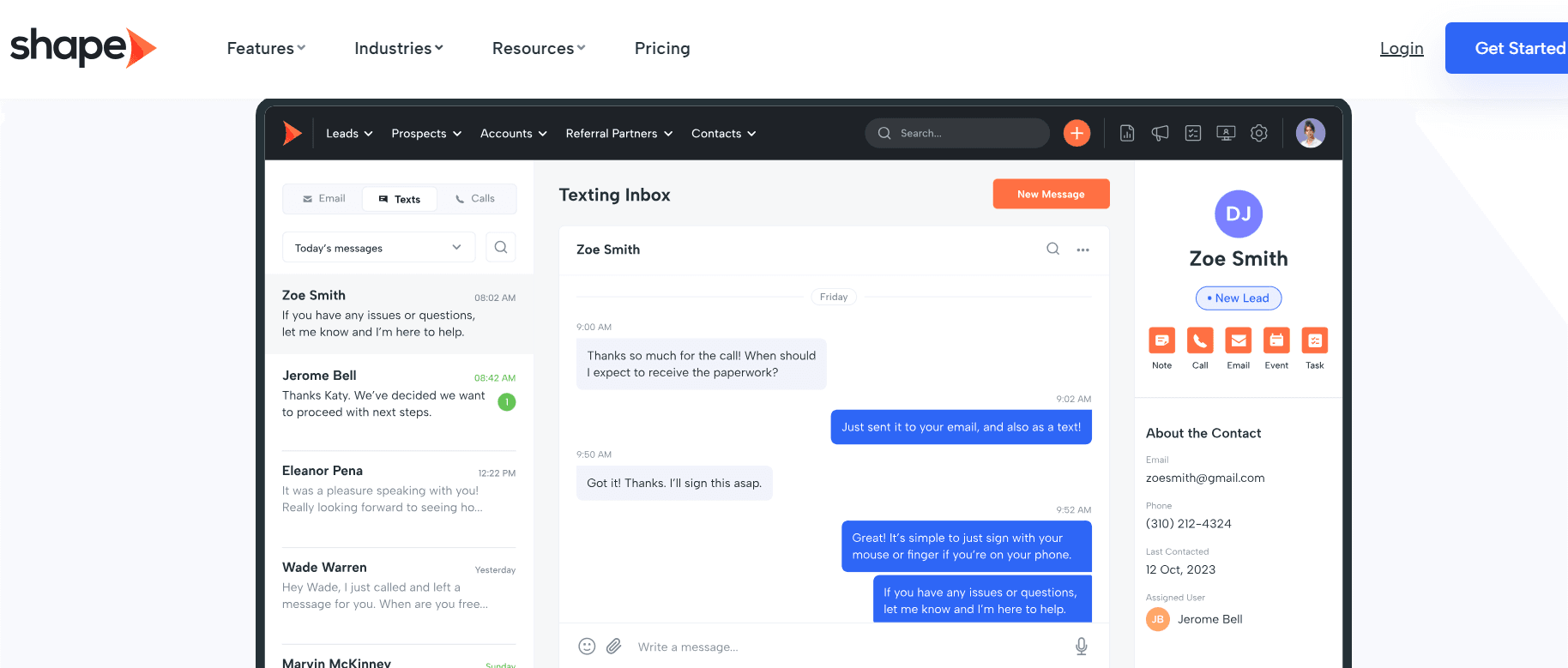Open the Accounts dropdown
The image size is (1568, 668).
(513, 133)
